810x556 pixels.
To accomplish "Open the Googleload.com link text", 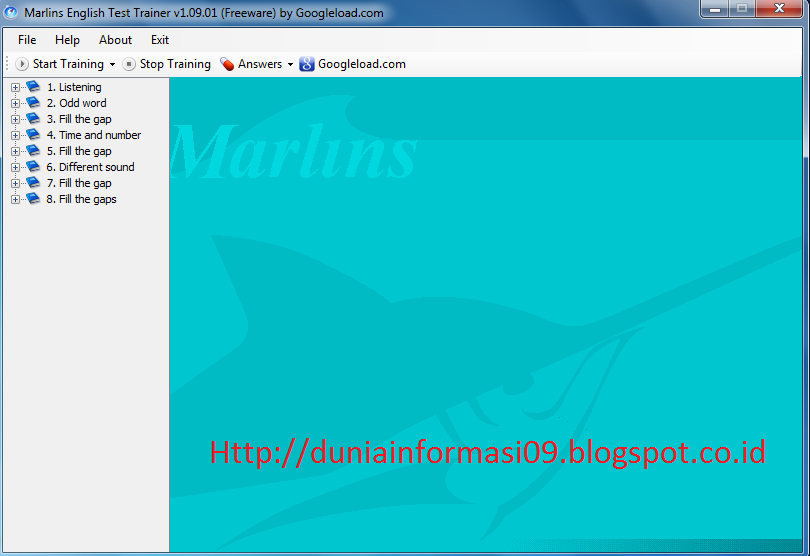I will 362,64.
